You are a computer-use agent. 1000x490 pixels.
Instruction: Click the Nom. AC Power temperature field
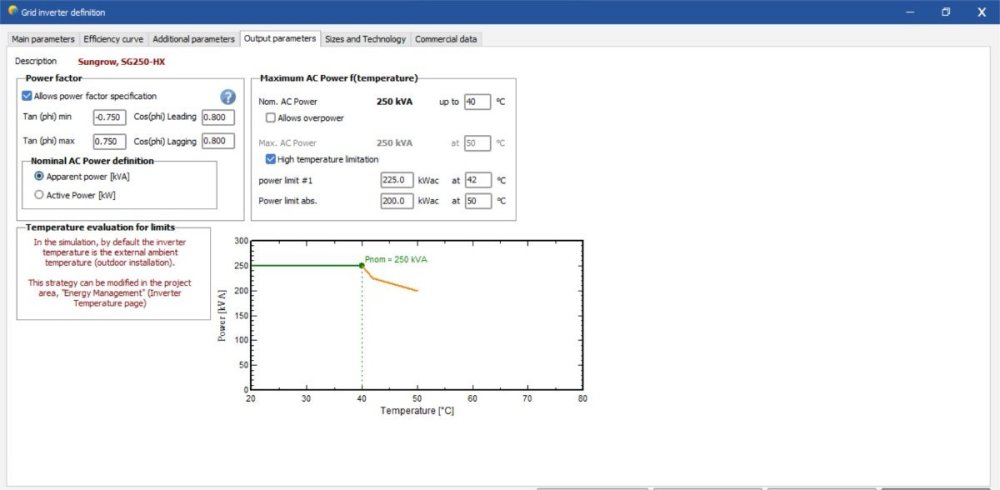tap(477, 102)
